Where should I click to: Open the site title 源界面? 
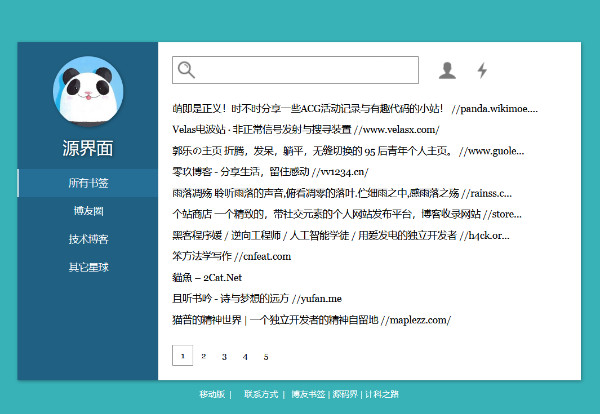(x=88, y=148)
